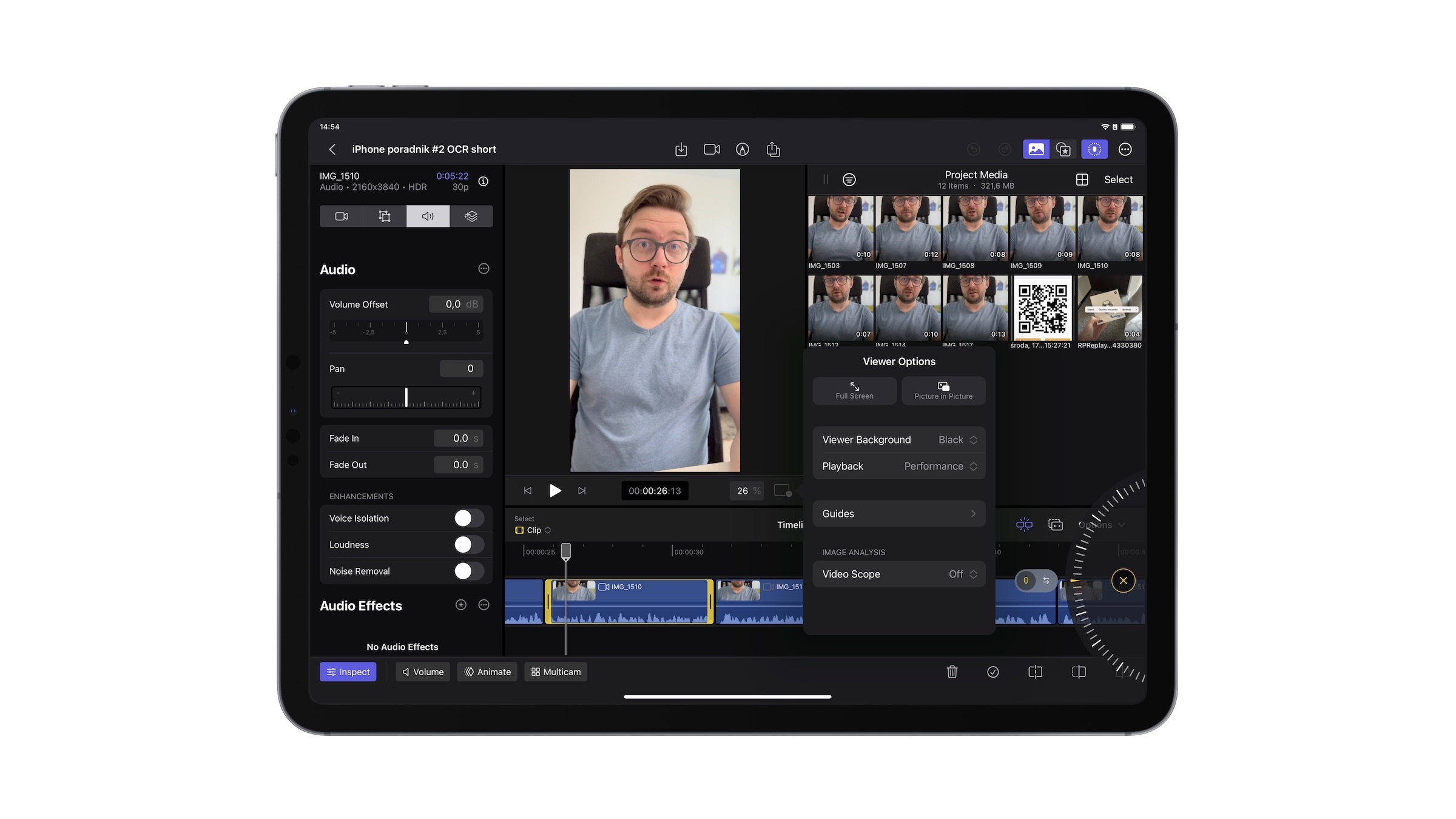This screenshot has width=1456, height=819.
Task: Toggle timeline snapping icon
Action: click(1024, 525)
